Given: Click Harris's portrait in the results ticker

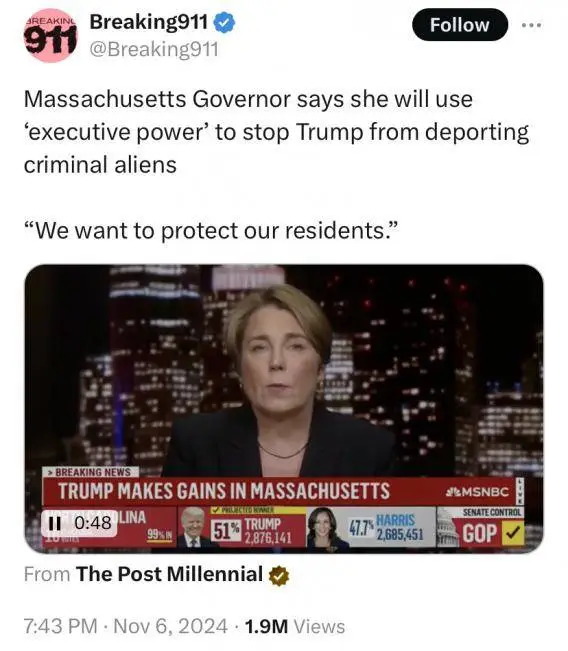Looking at the screenshot, I should click(x=326, y=529).
